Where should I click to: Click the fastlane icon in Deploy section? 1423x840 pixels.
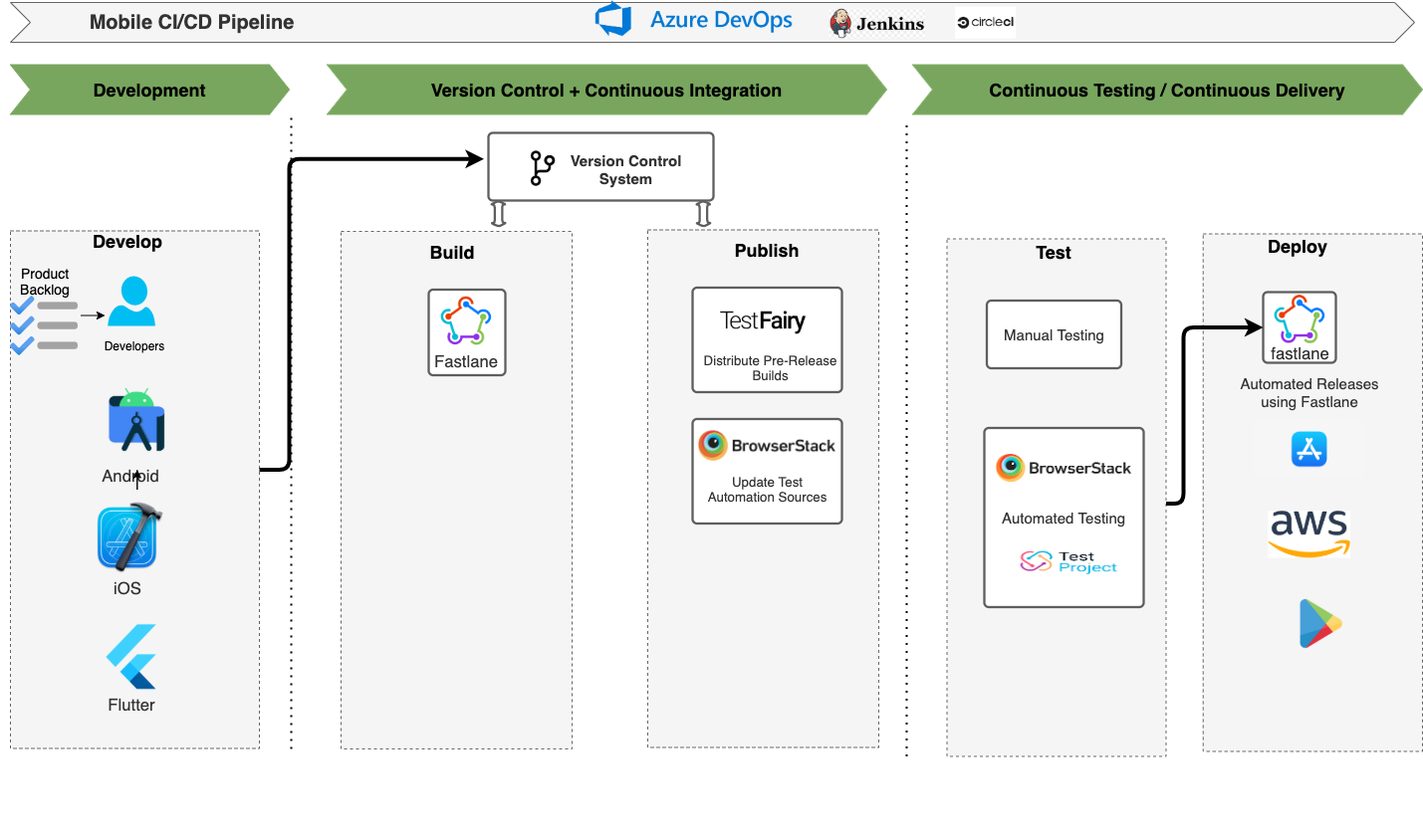click(1300, 319)
